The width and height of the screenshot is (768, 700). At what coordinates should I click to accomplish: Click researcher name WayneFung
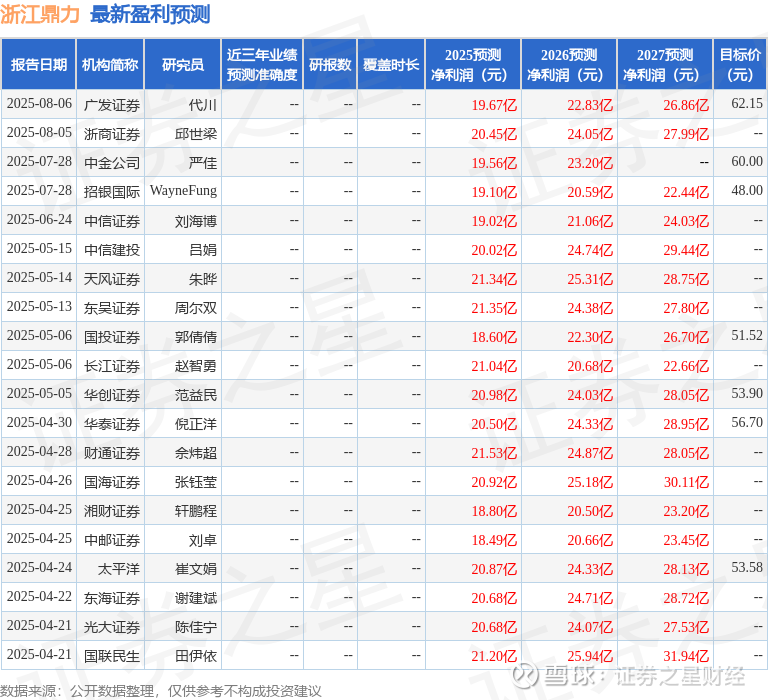click(183, 190)
